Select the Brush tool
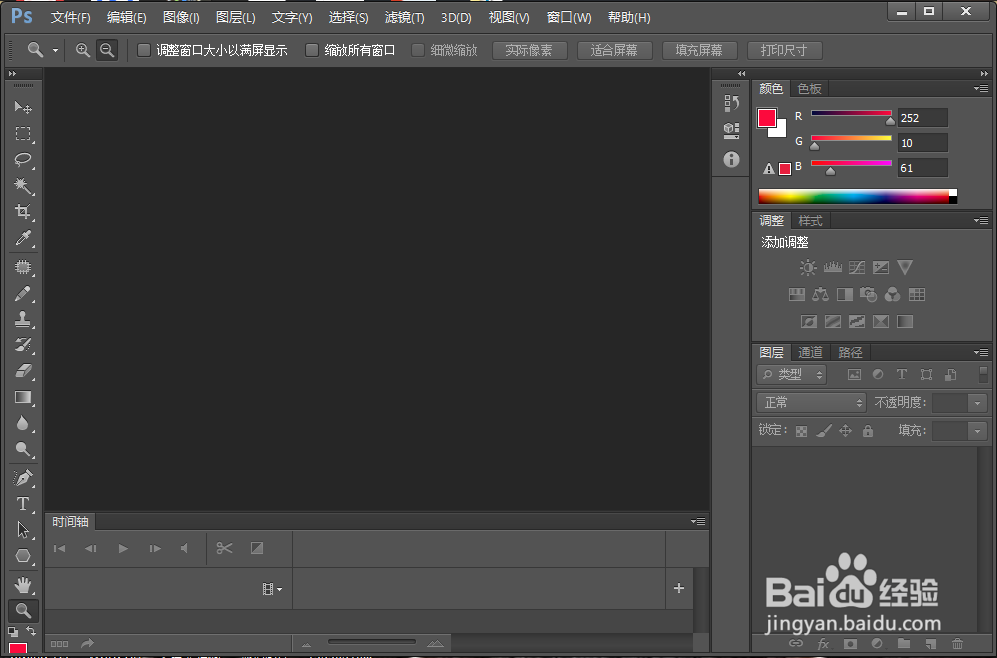Viewport: 997px width, 658px height. point(23,293)
